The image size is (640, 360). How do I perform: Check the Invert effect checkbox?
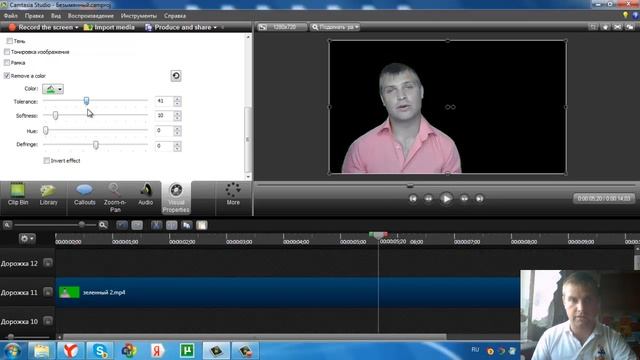tap(47, 160)
